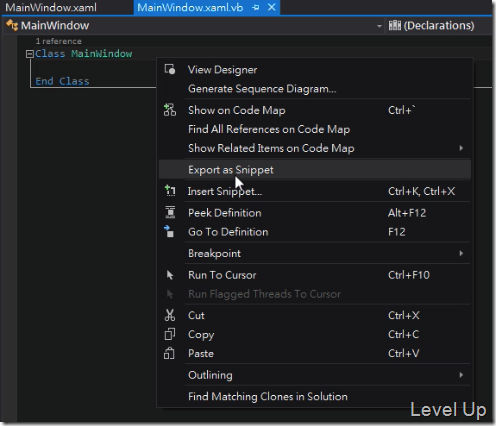Screen dimensions: 496x426
Task: Select Peek Definition menu entry
Action: [315, 213]
